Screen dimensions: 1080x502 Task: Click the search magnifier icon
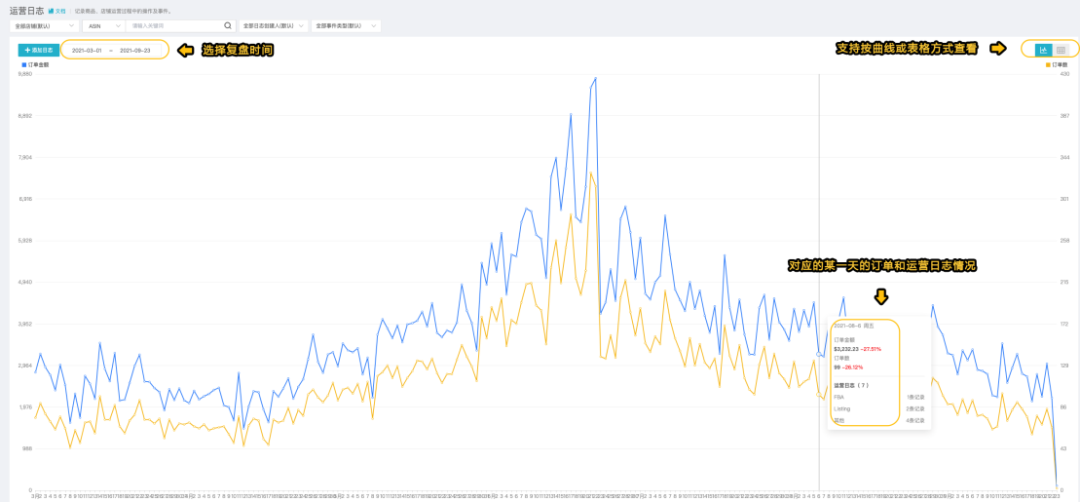click(x=227, y=26)
